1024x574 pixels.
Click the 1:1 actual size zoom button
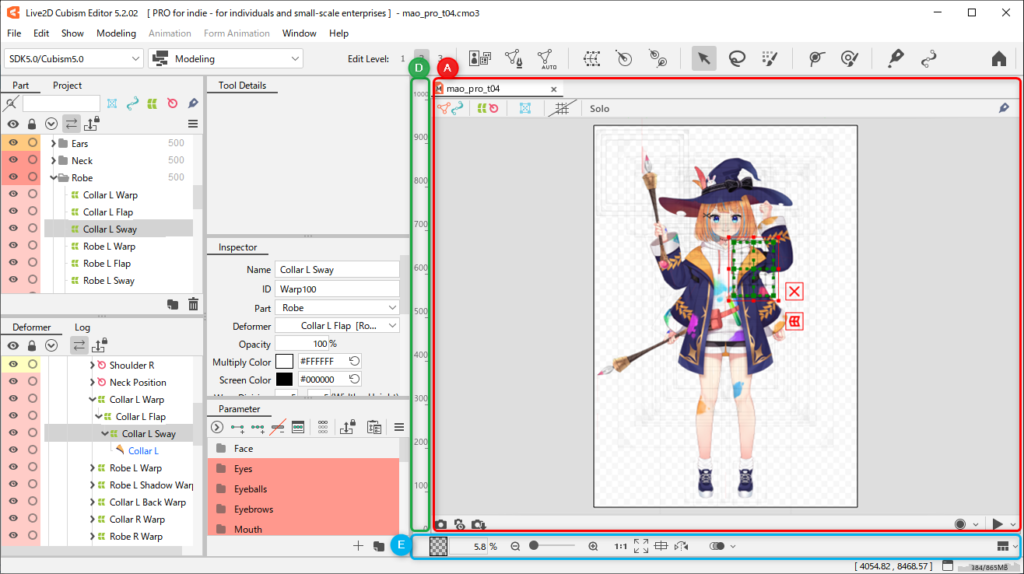[x=620, y=546]
